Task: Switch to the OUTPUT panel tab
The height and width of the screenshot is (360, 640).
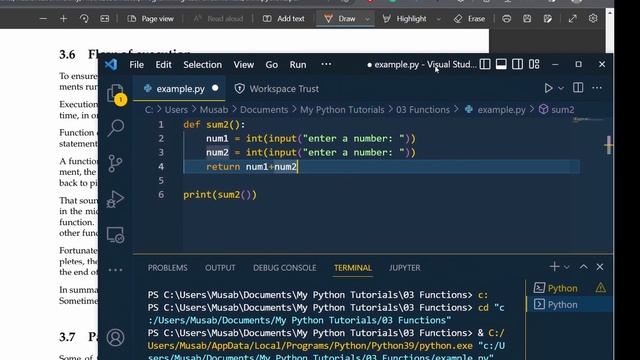Action: tap(220, 268)
